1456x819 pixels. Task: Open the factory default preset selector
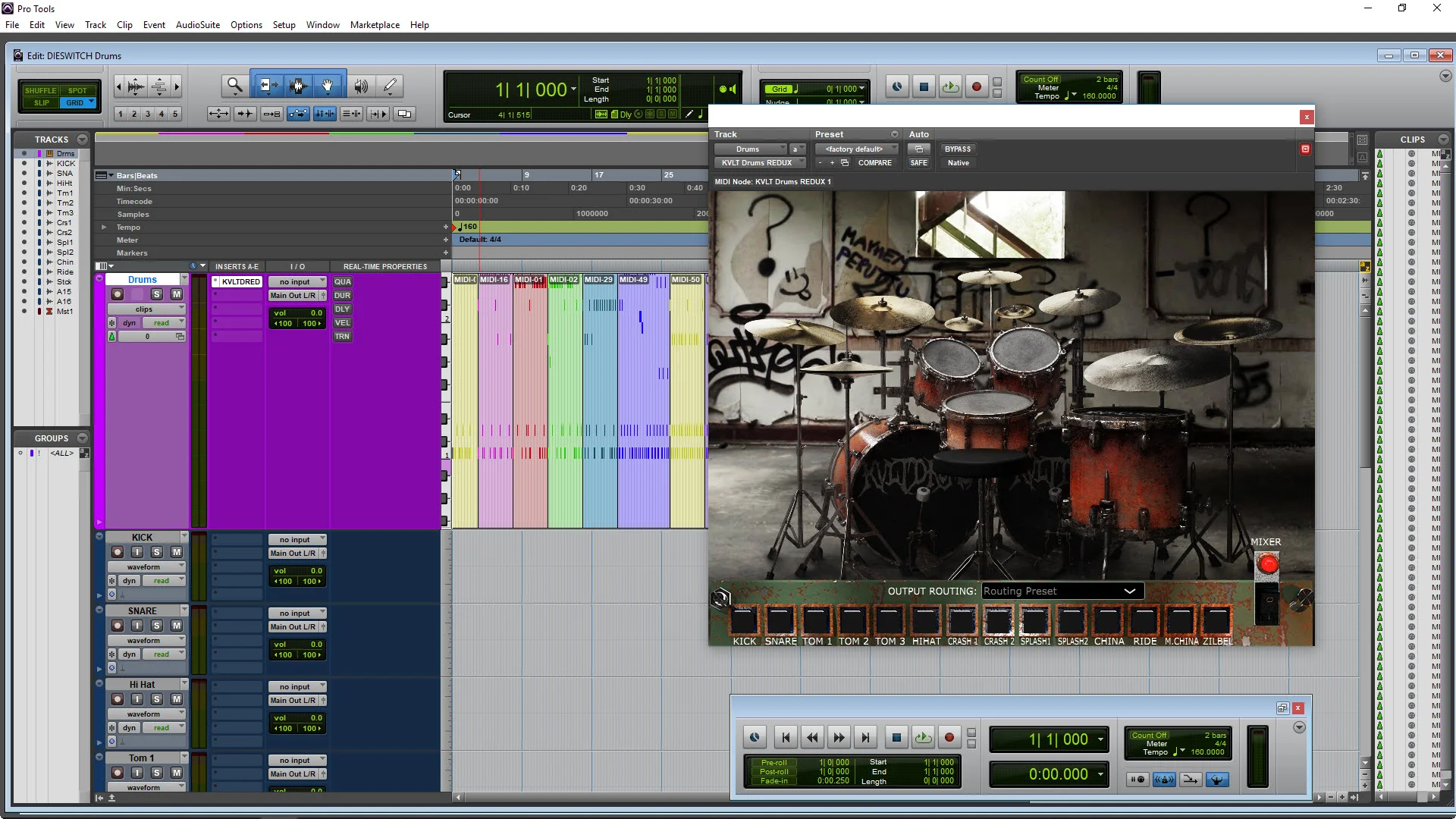(857, 149)
